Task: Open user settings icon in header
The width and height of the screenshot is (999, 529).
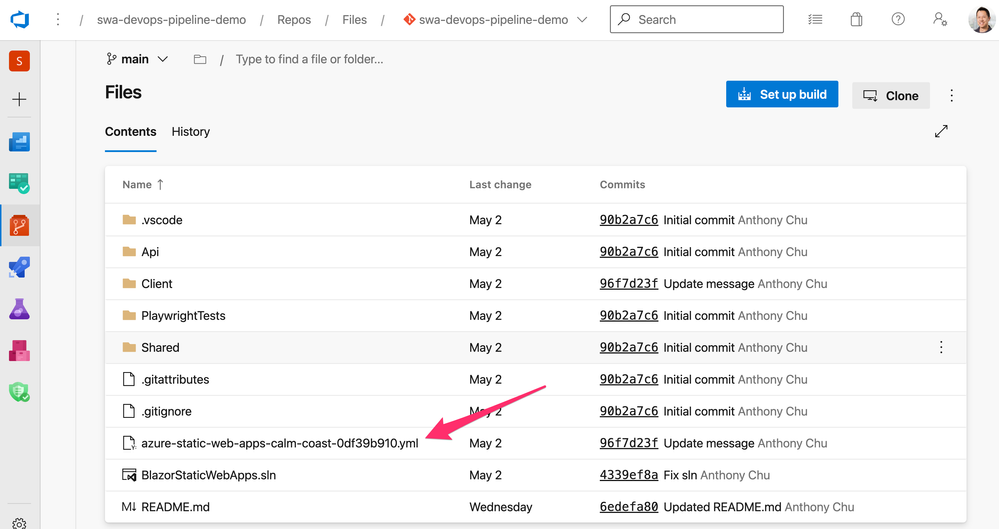Action: click(x=939, y=19)
